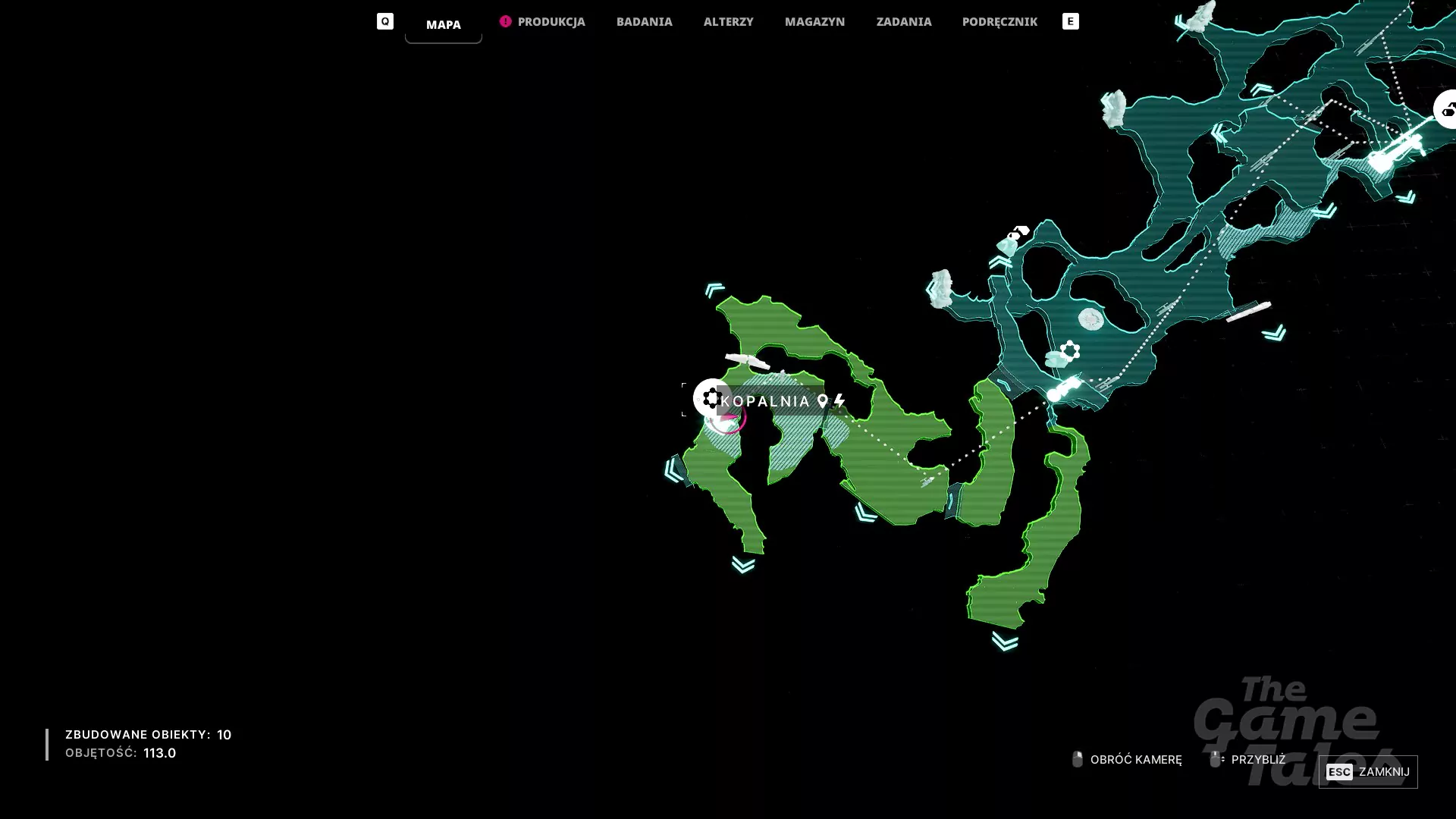Screen dimensions: 1456x819
Task: Select the KOPALNIA outpost gear icon
Action: tap(711, 397)
